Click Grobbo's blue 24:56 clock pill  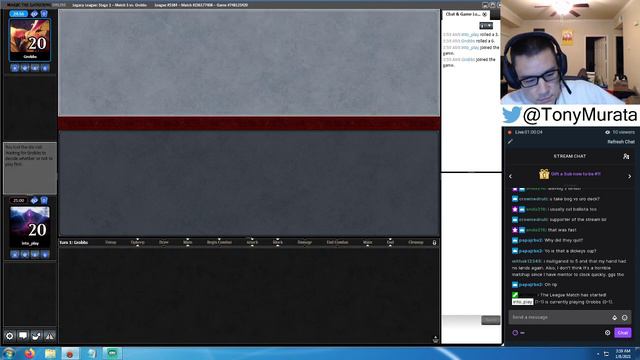[x=19, y=13]
